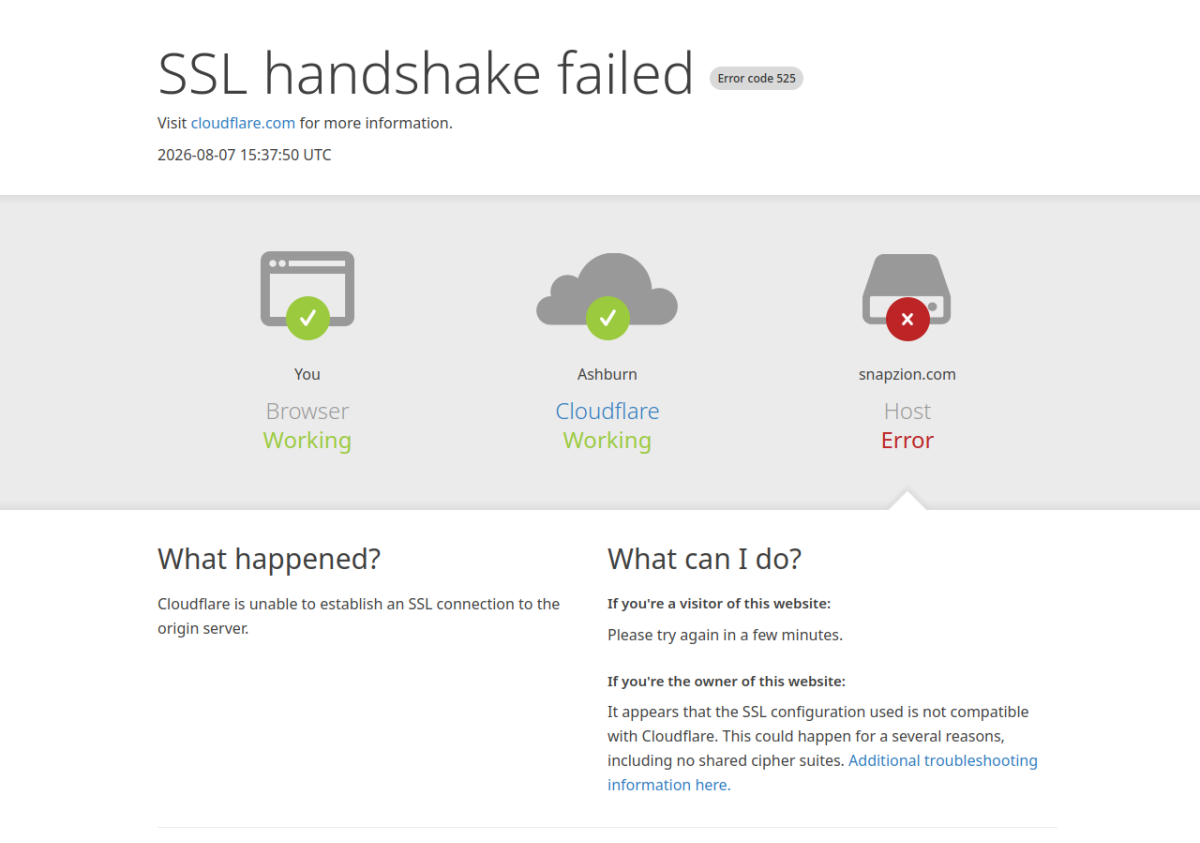Click the red Error status text
1200x843 pixels.
907,440
